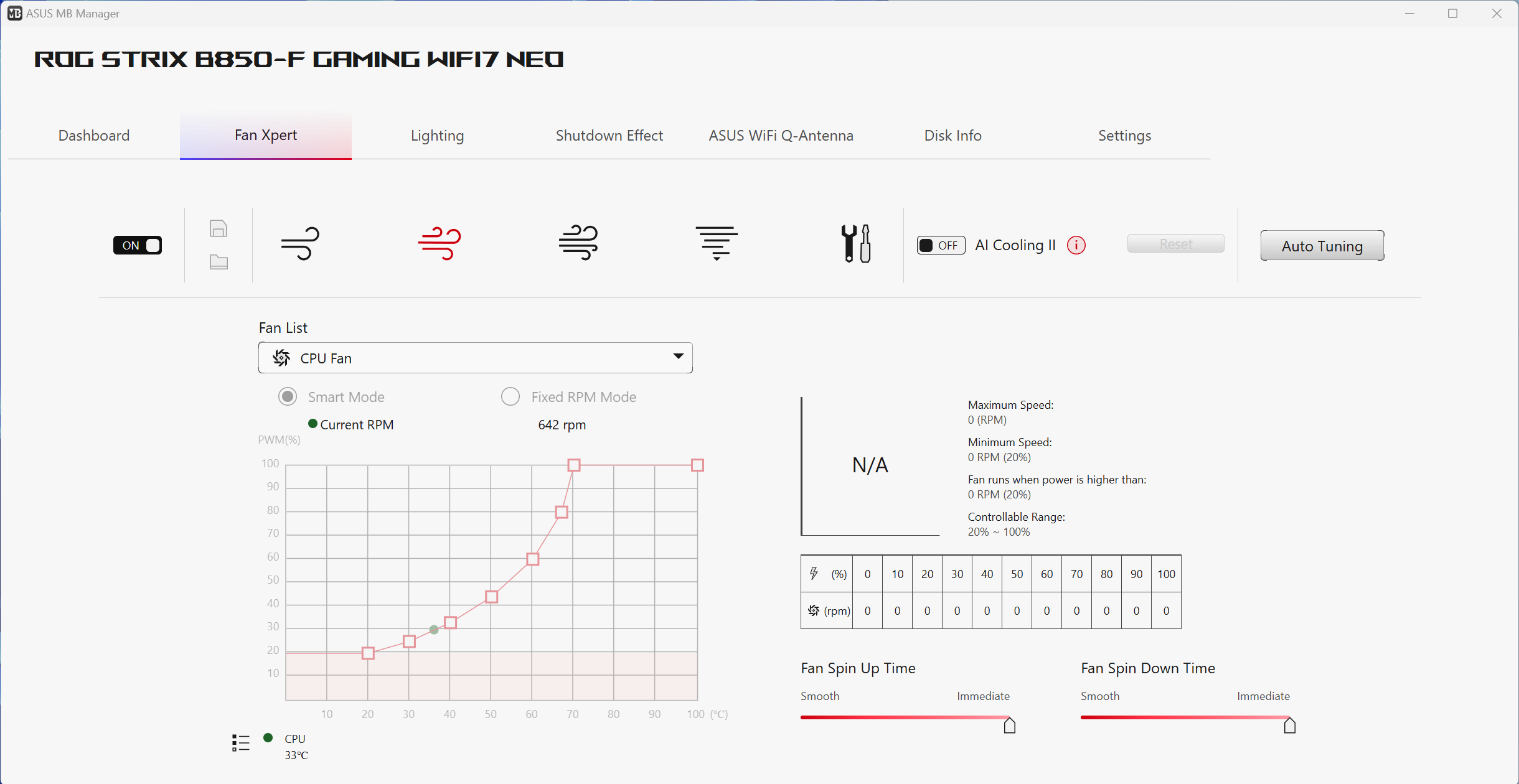Viewport: 1519px width, 784px height.
Task: Open the Disk Info tab
Action: (x=953, y=136)
